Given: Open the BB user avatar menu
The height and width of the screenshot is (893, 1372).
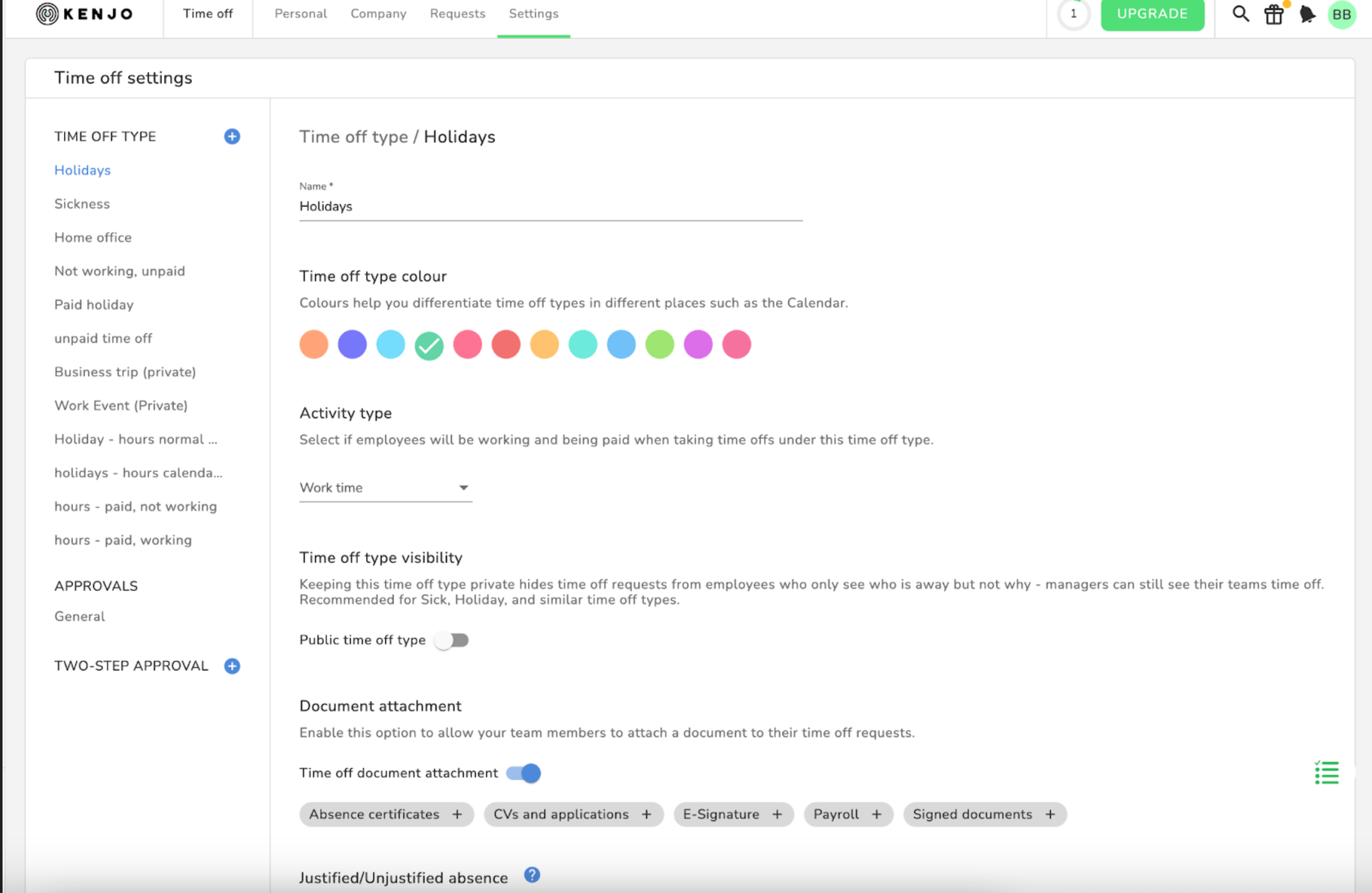Looking at the screenshot, I should click(x=1341, y=14).
